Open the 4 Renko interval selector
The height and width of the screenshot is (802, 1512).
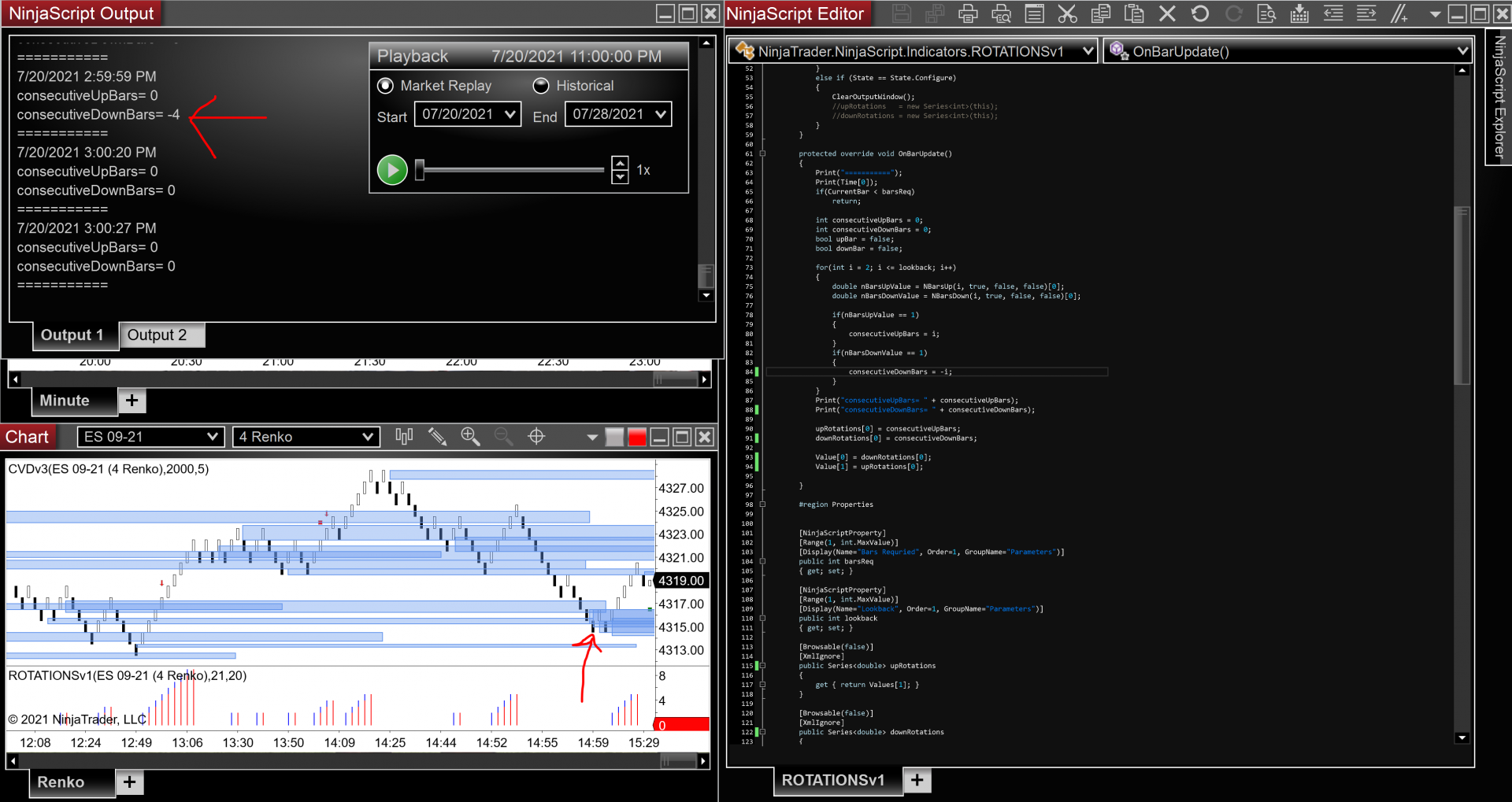click(x=306, y=437)
